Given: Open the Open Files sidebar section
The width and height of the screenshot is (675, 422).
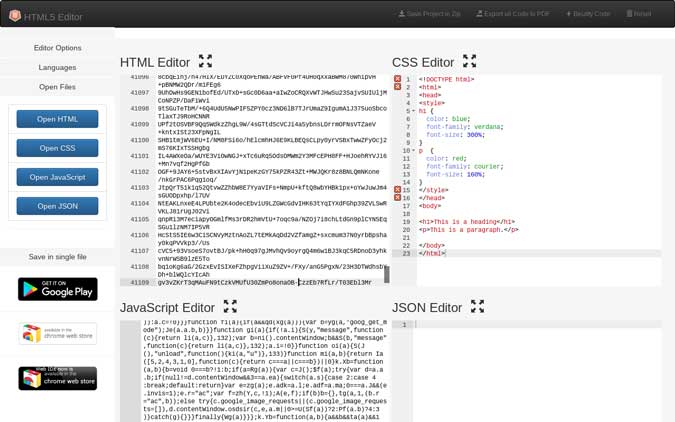Looking at the screenshot, I should point(58,87).
